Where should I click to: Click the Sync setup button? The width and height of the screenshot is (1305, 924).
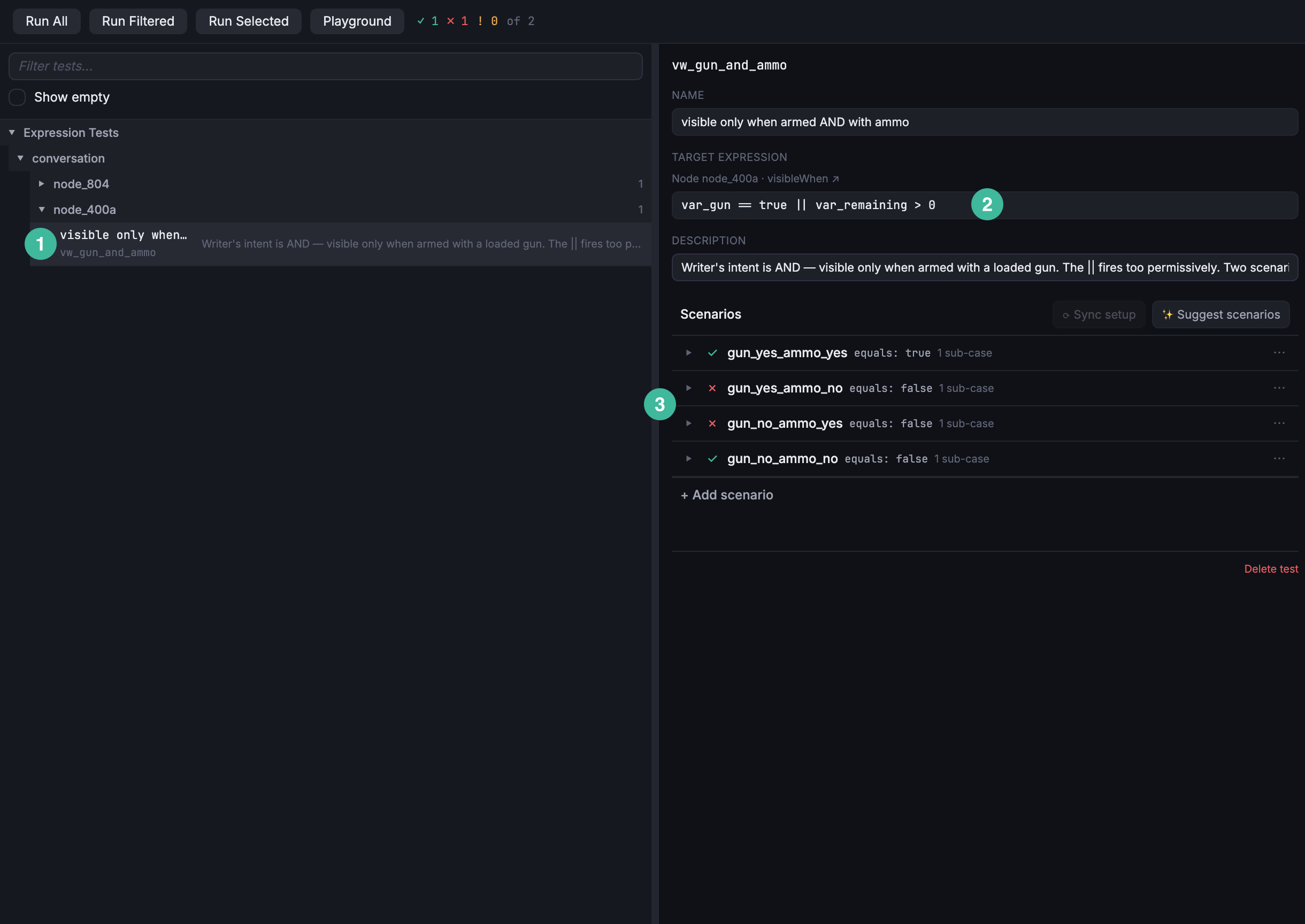(x=1099, y=314)
